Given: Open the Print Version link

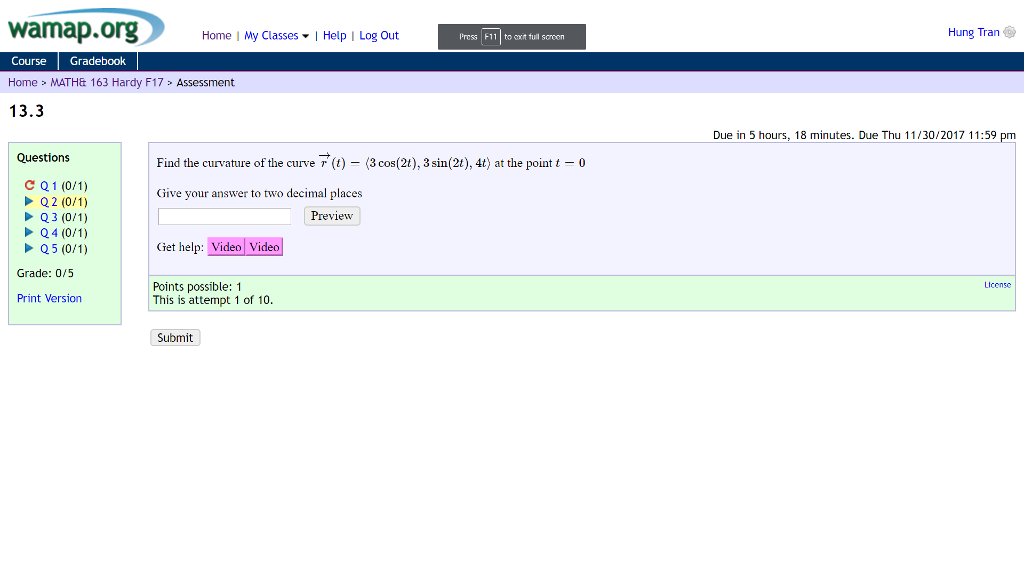Looking at the screenshot, I should pyautogui.click(x=49, y=298).
